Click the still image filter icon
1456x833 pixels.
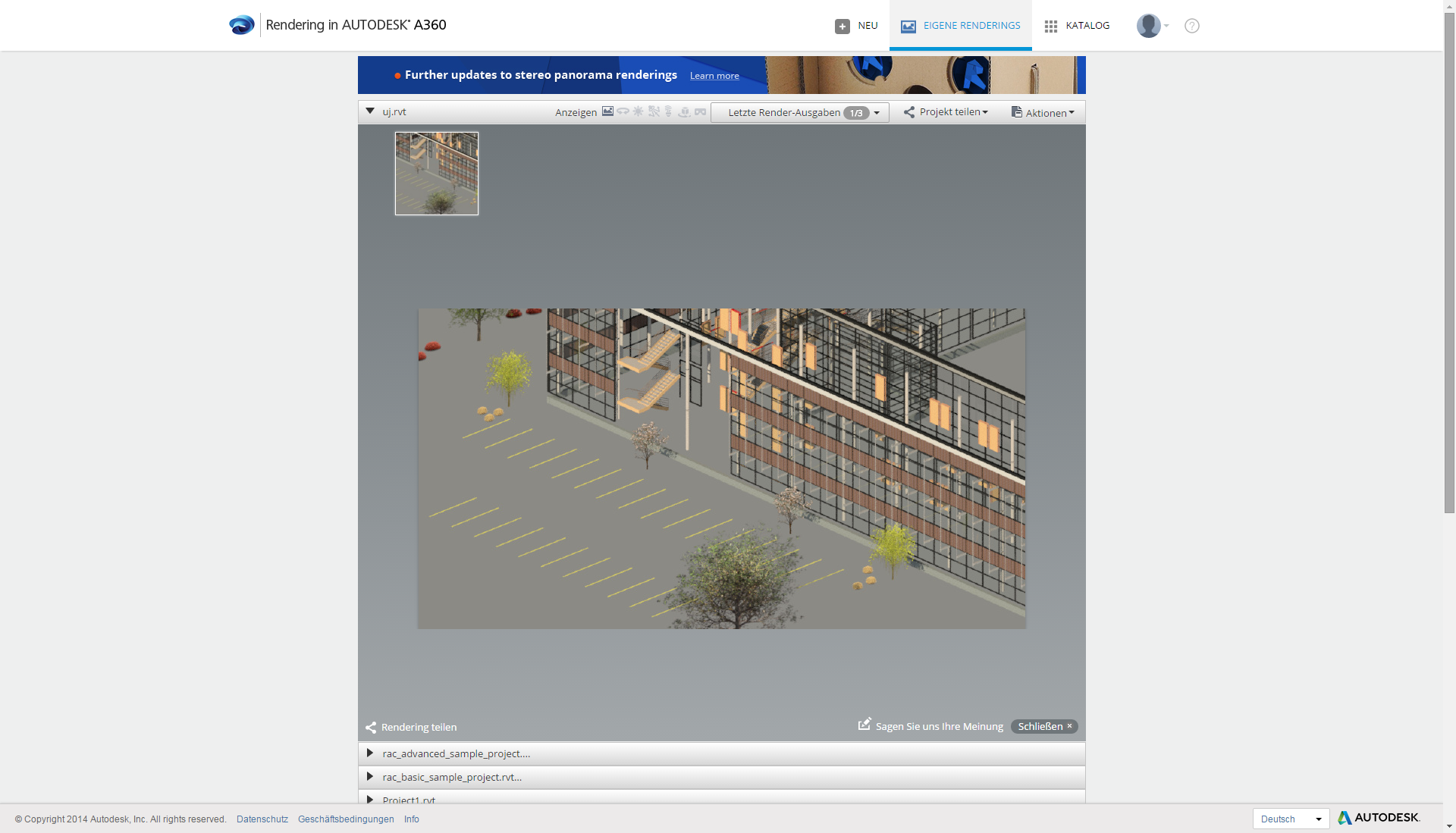pos(607,111)
